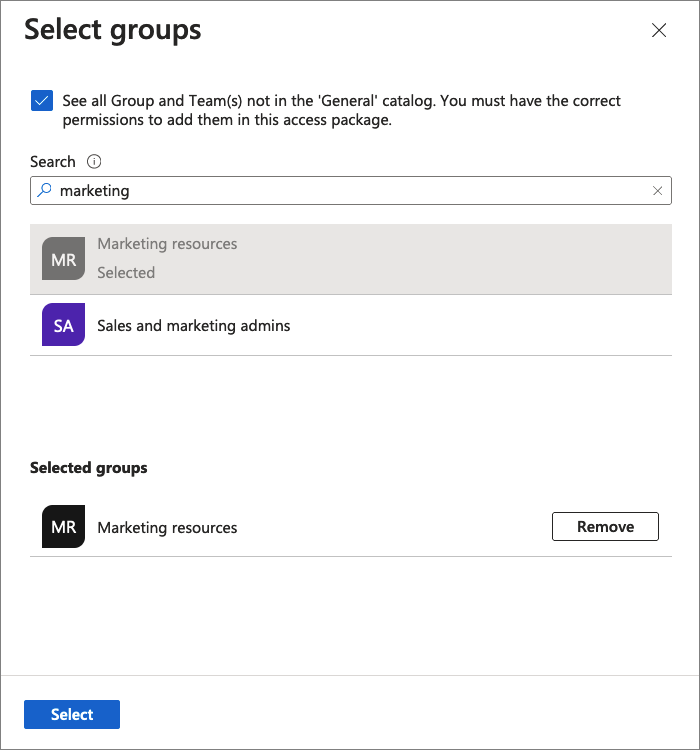Click the 'Selected groups' heading
This screenshot has height=750, width=700.
tap(89, 468)
